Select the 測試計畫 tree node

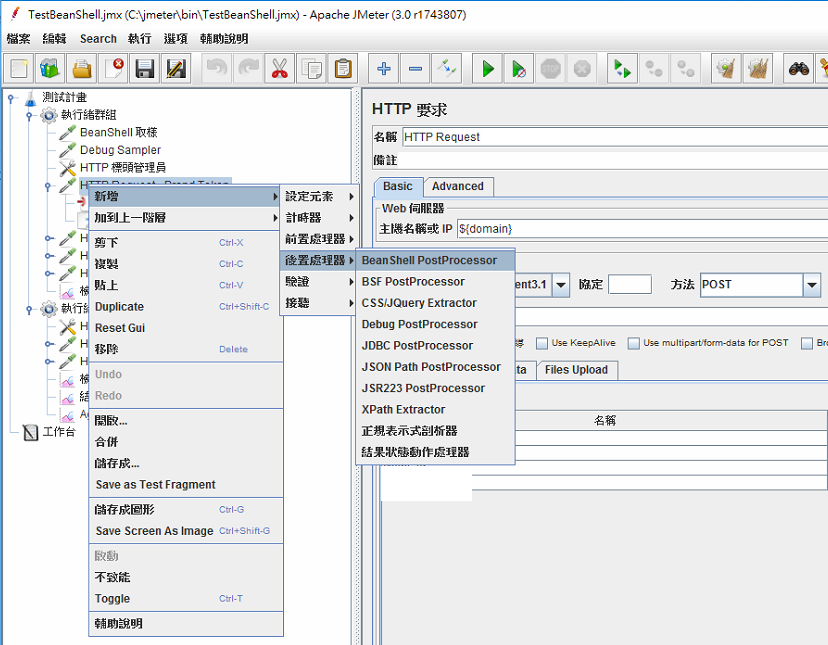(64, 97)
